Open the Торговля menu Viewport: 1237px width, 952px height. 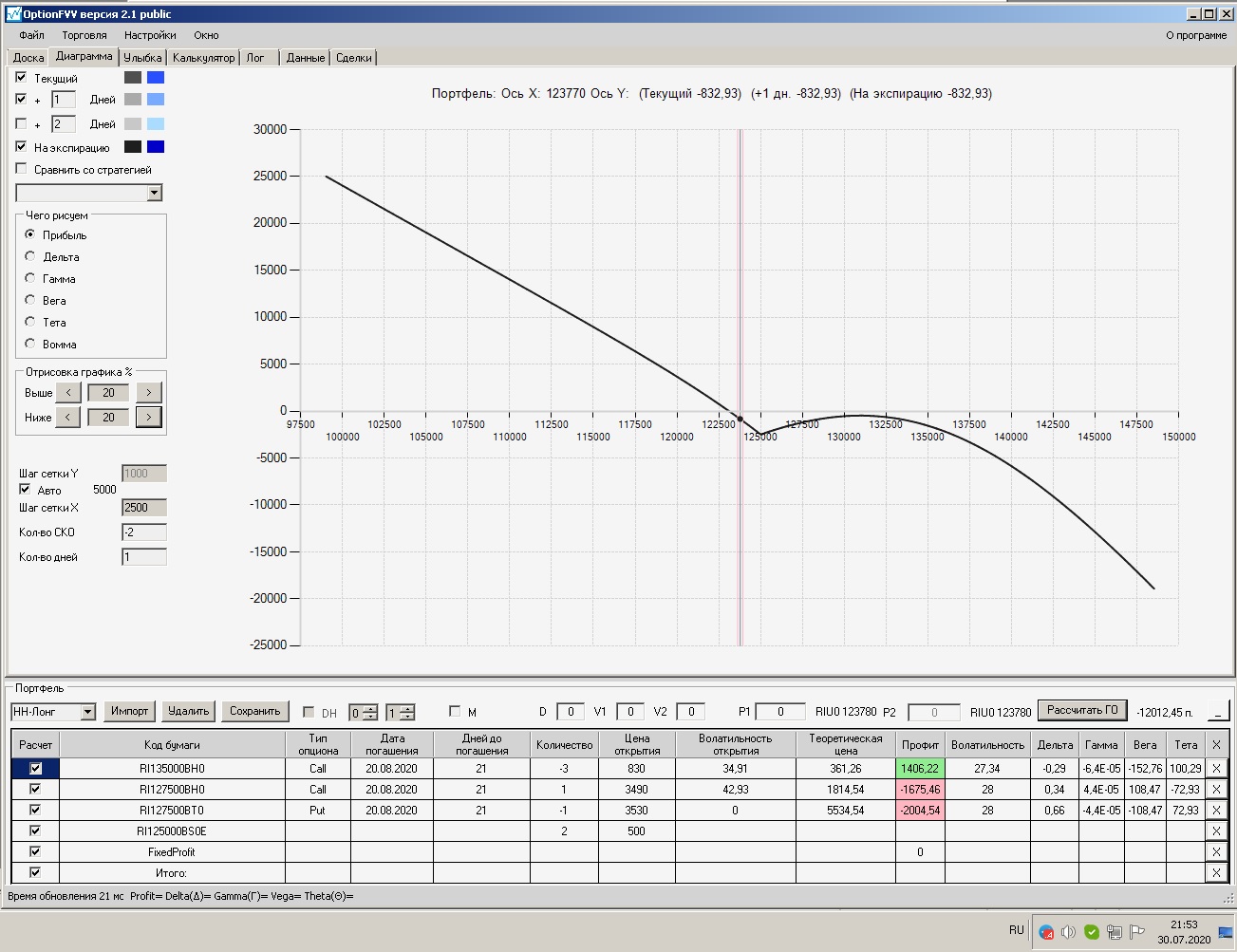pos(84,35)
